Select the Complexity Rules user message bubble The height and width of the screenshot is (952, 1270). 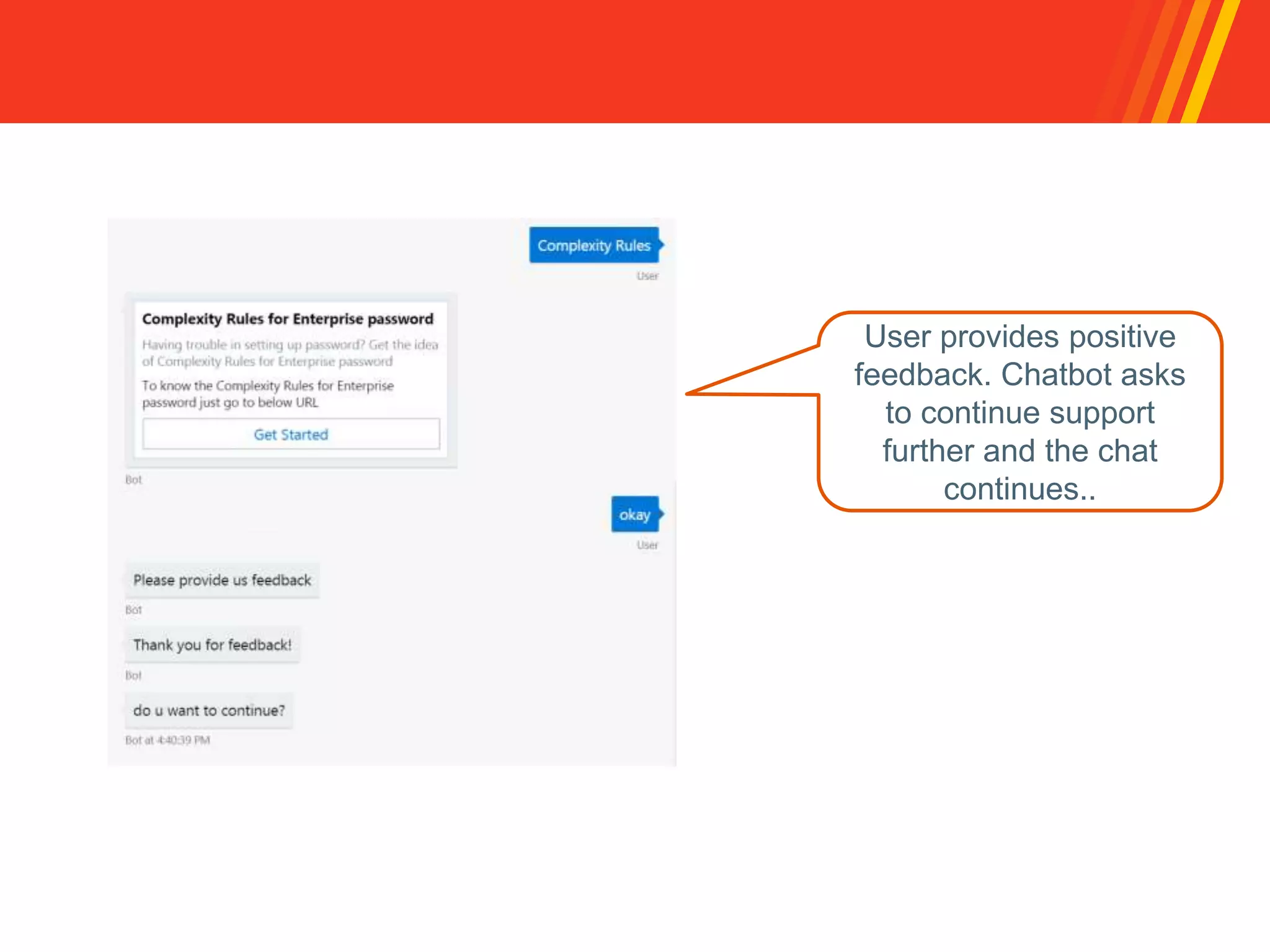(593, 245)
